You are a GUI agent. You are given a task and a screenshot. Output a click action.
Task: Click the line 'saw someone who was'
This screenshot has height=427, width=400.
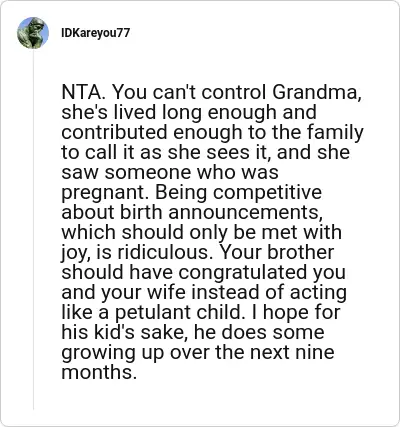170,172
